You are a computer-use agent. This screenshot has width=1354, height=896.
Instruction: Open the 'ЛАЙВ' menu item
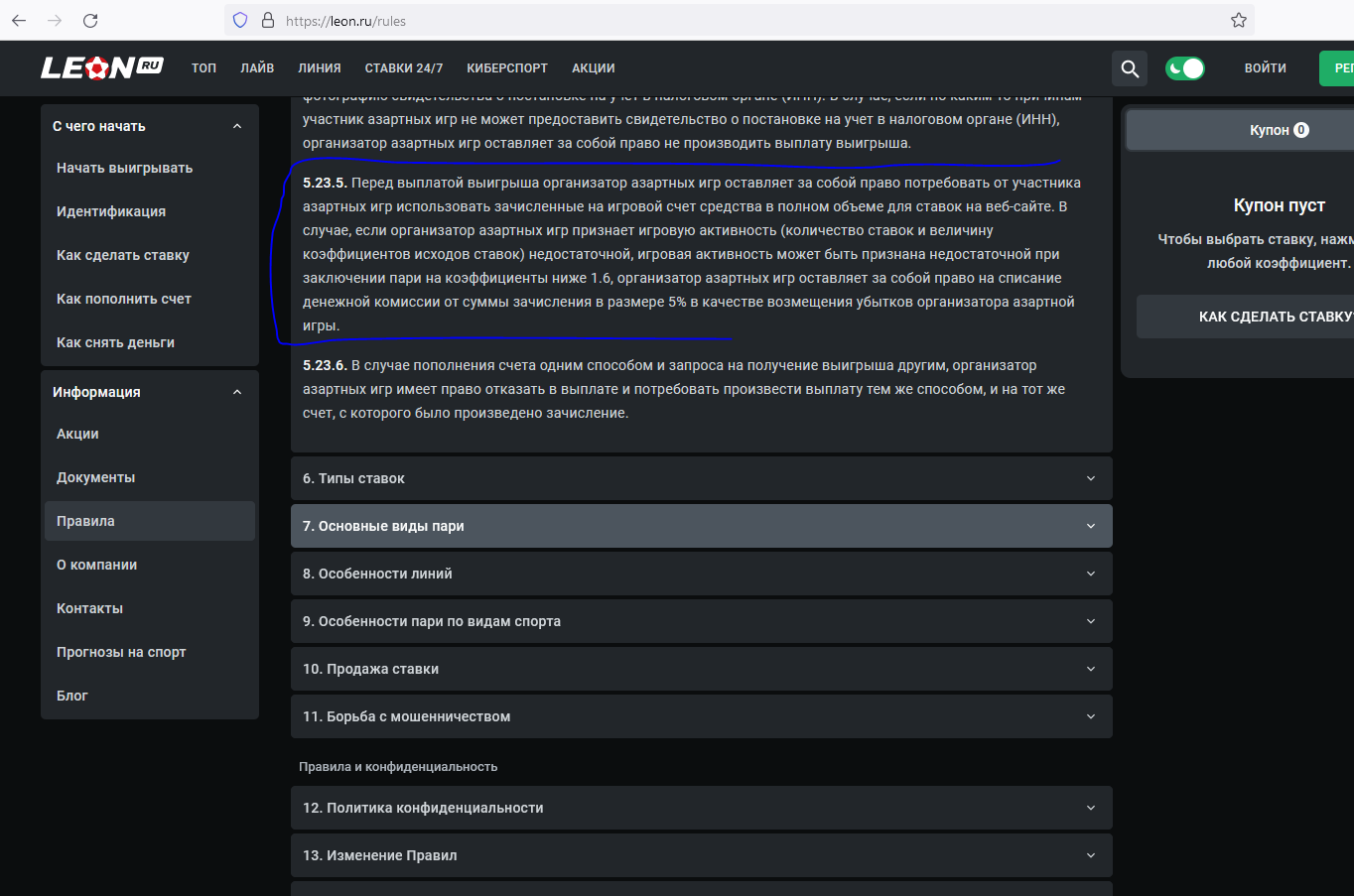pyautogui.click(x=257, y=68)
